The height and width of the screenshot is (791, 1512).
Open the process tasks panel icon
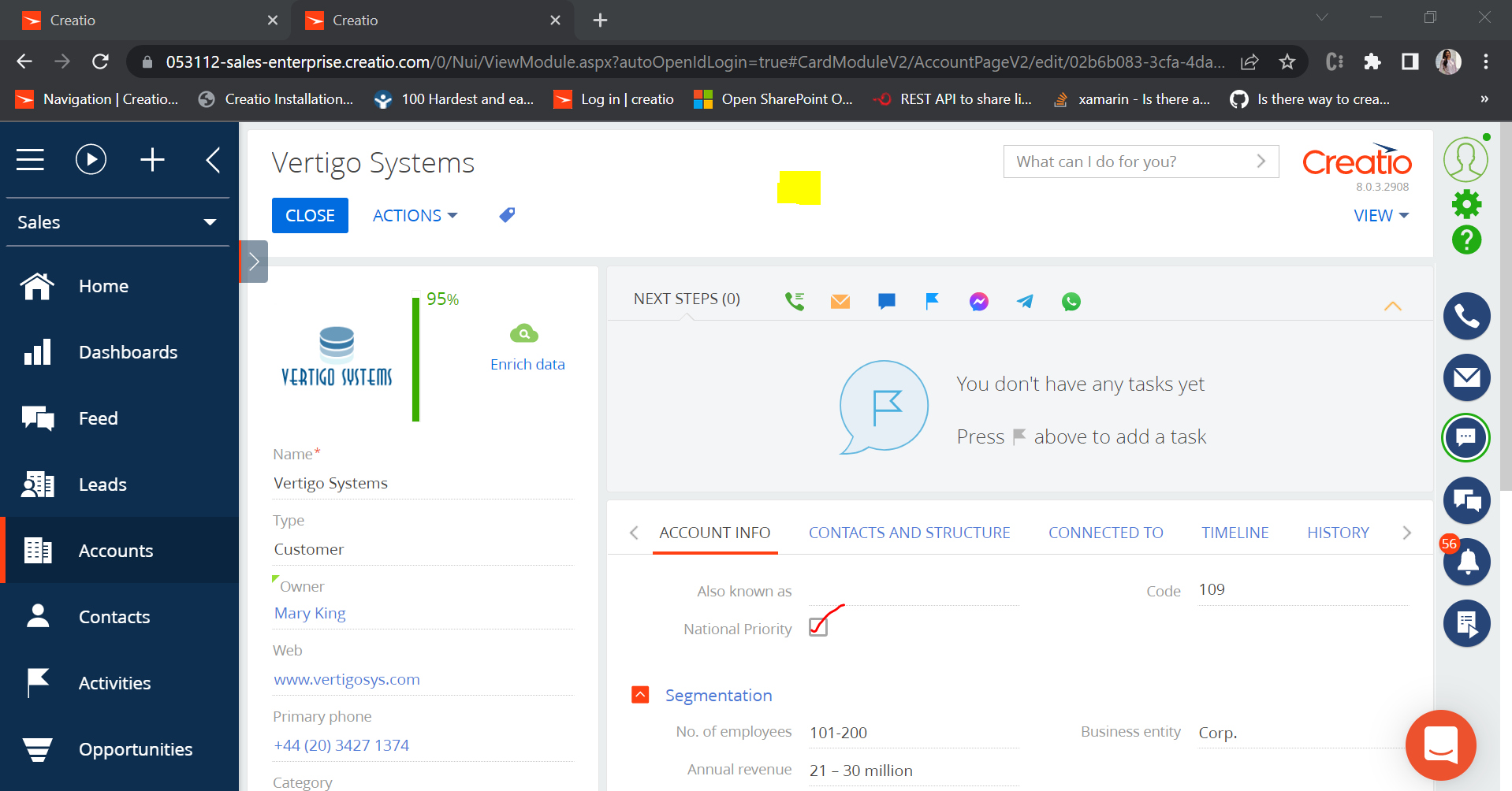[x=1466, y=623]
